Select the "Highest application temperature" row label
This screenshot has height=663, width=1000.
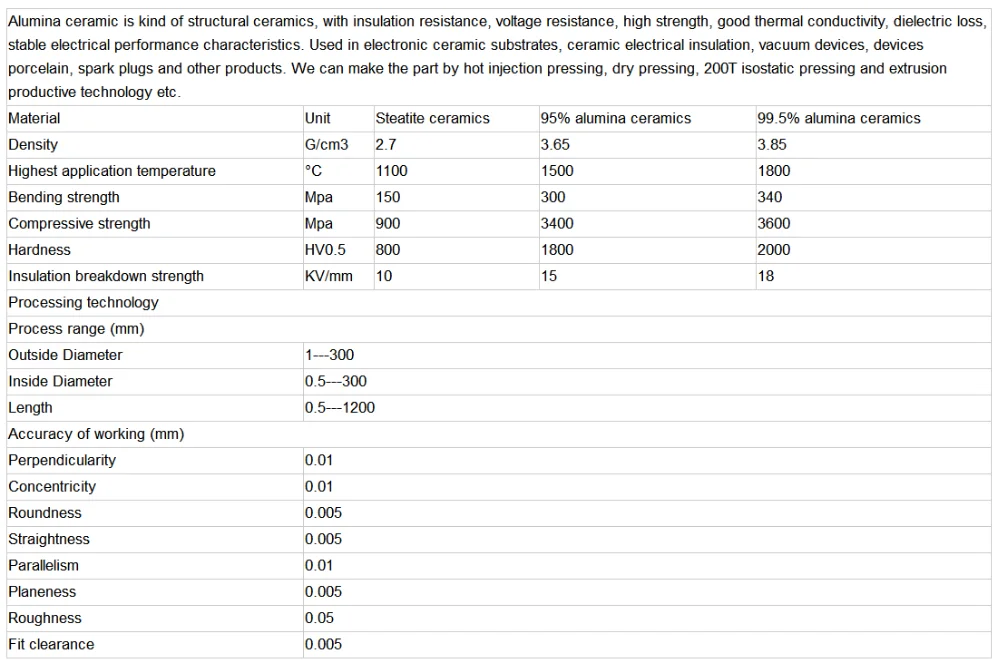pos(112,171)
